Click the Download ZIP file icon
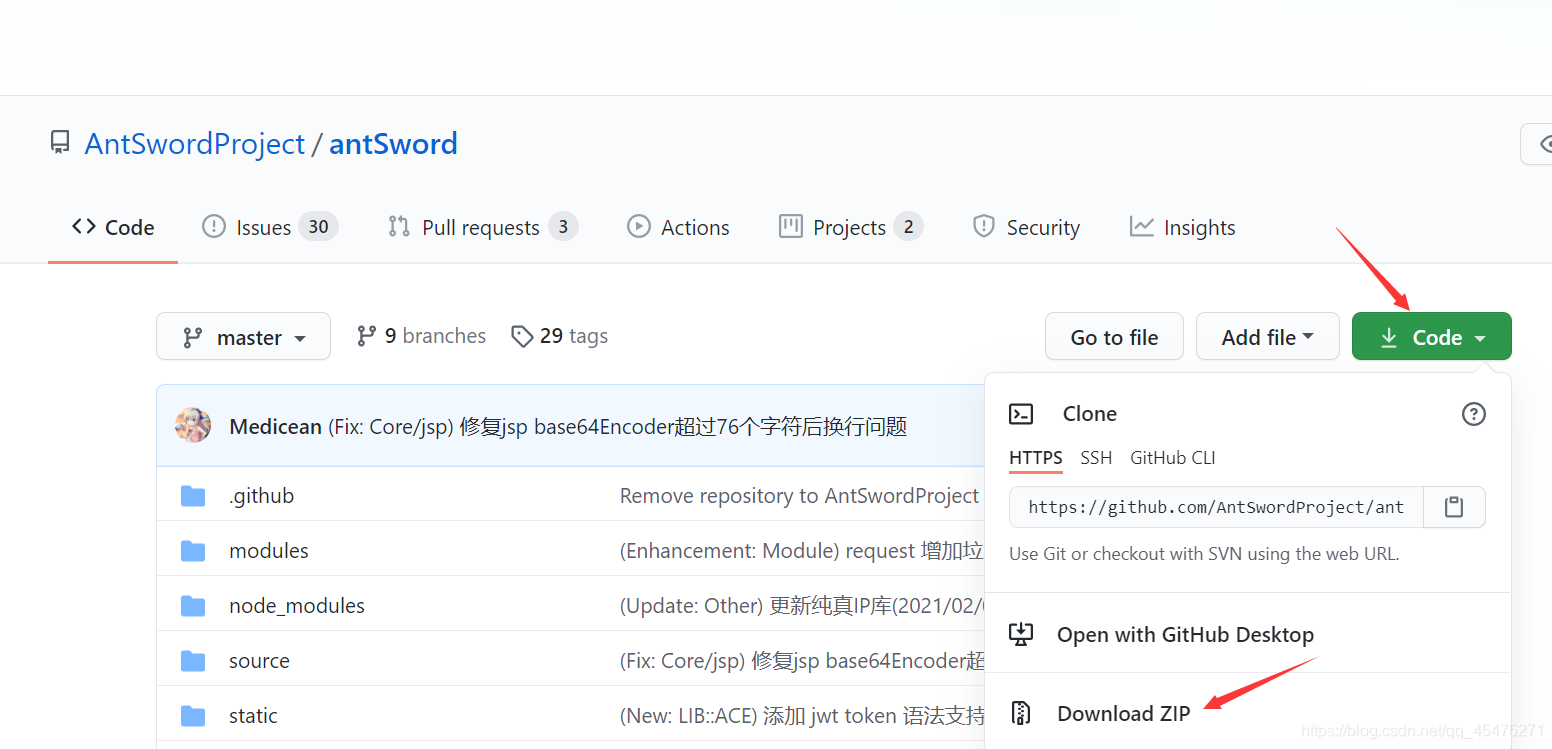The height and width of the screenshot is (749, 1552). [1021, 713]
